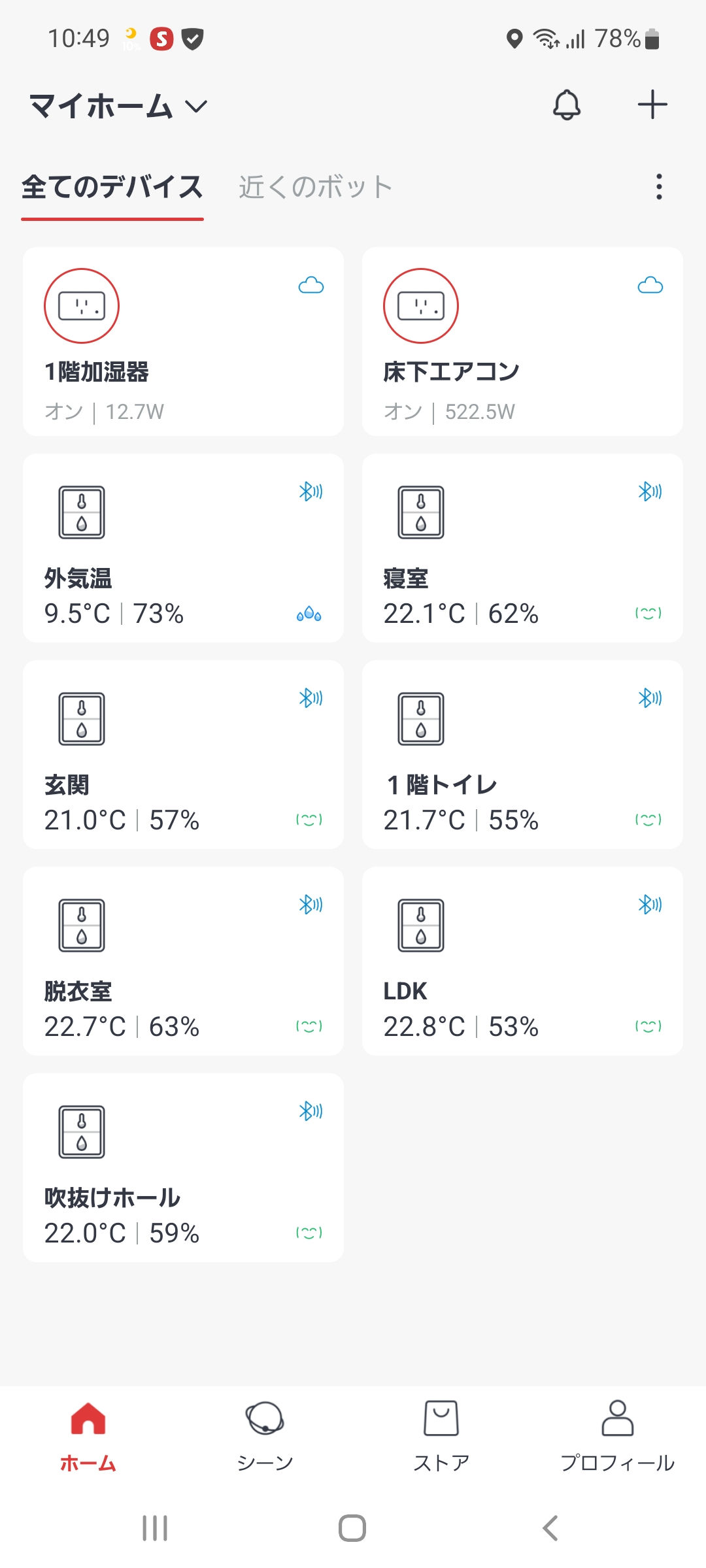Toggle the 1階加湿器 plug power icon
Image resolution: width=706 pixels, height=1568 pixels.
82,306
